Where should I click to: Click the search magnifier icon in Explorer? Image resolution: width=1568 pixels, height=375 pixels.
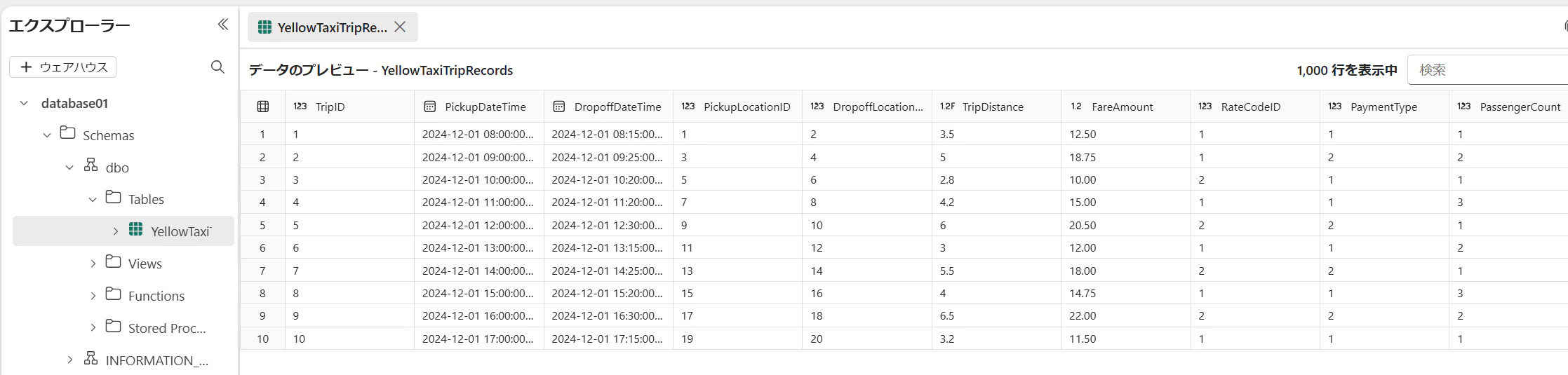[217, 67]
